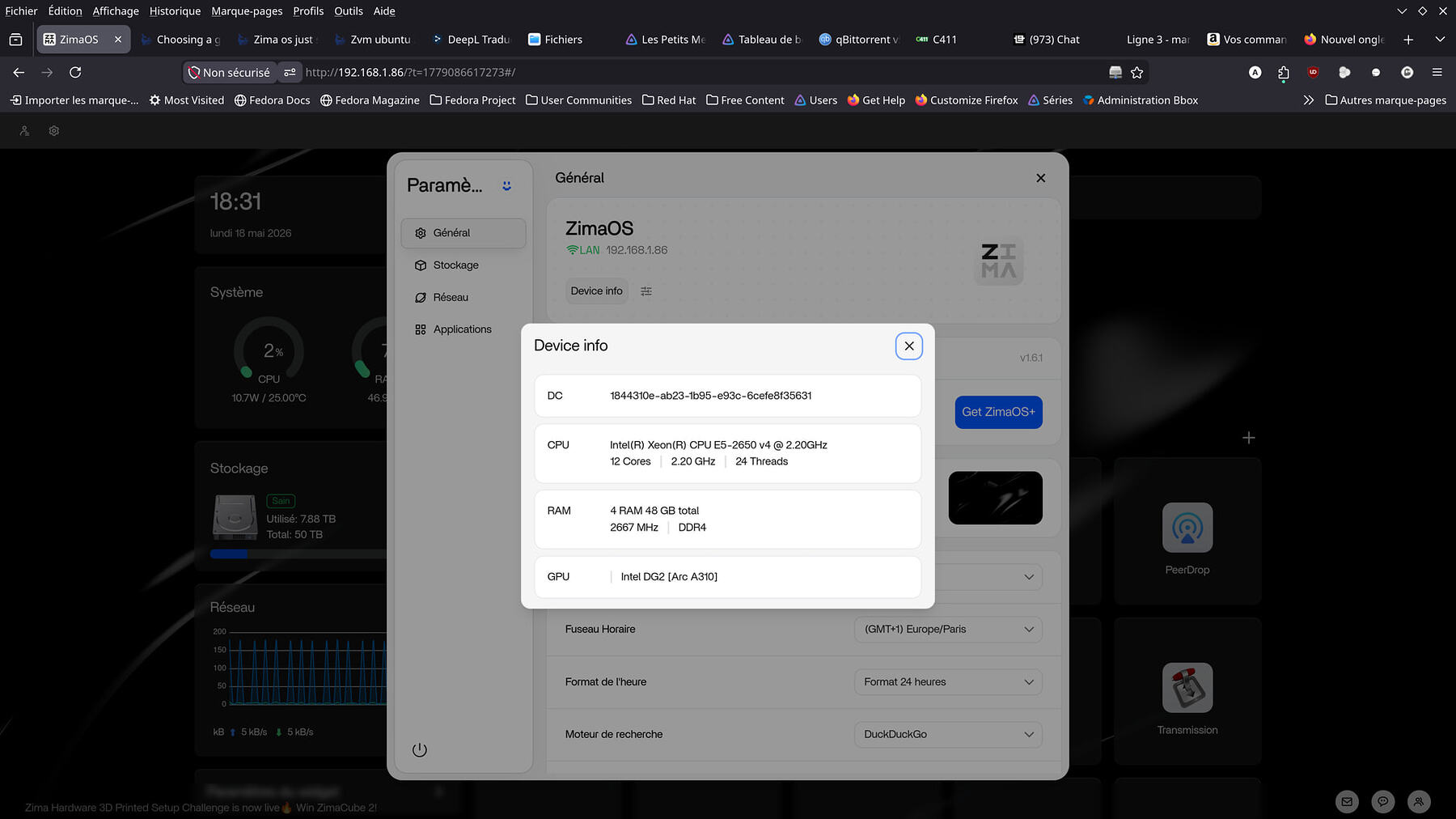Click the community person icon at bottom right
The height and width of the screenshot is (819, 1456).
click(1419, 801)
